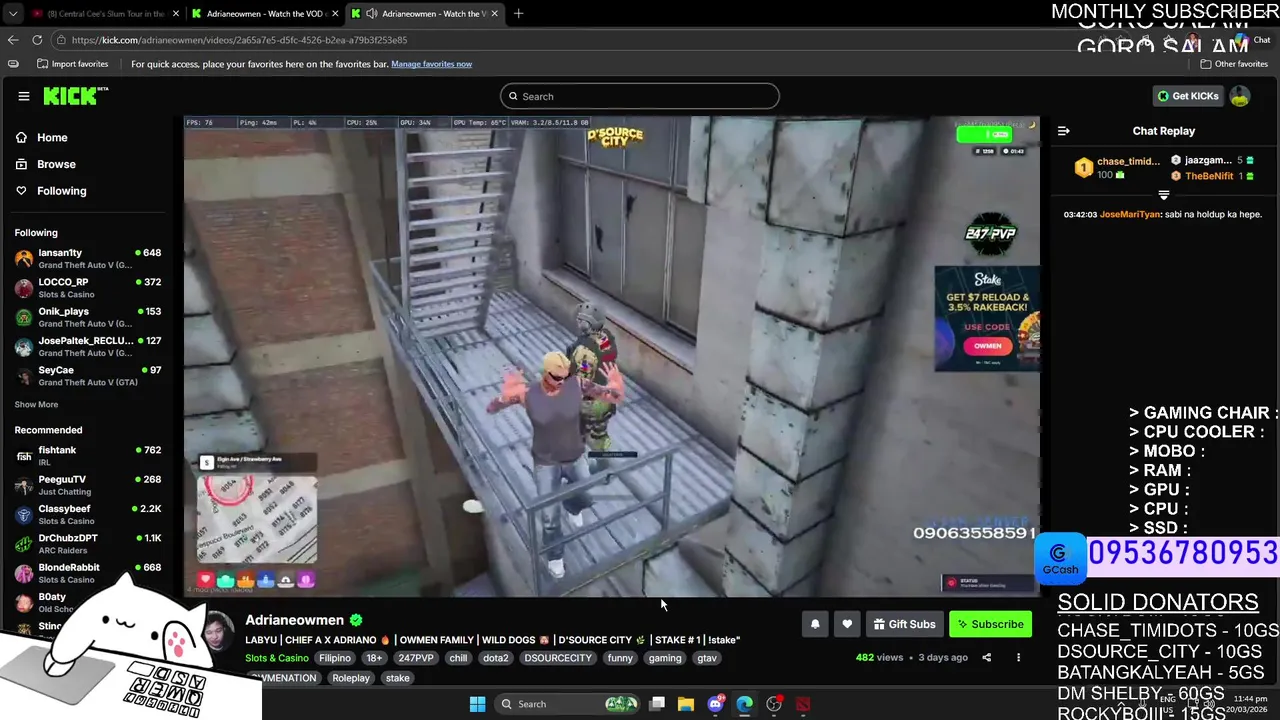Switch to first Adrianeowmen VOD tab
This screenshot has height=720, width=1280.
264,13
